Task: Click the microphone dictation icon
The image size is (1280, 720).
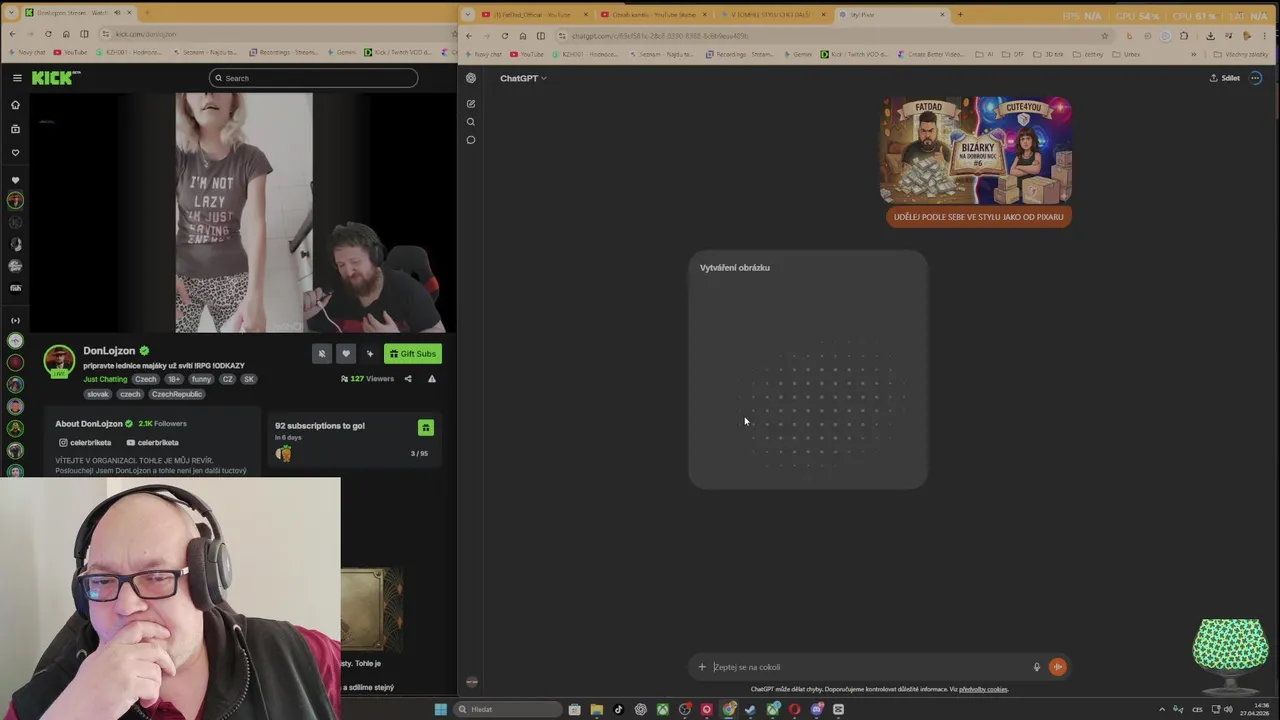Action: [1037, 667]
